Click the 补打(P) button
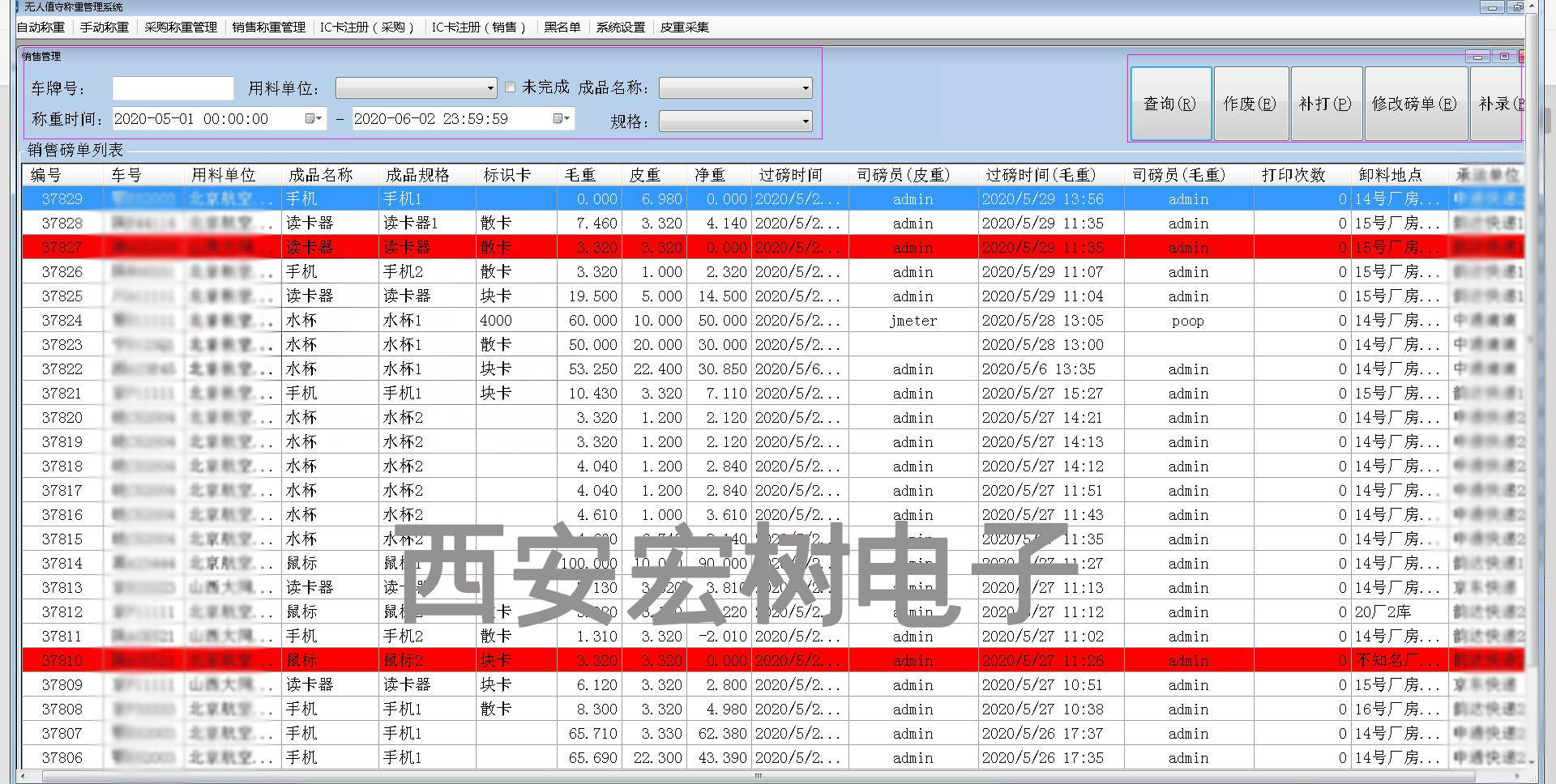Screen dimensions: 1556x784 (x=1326, y=104)
